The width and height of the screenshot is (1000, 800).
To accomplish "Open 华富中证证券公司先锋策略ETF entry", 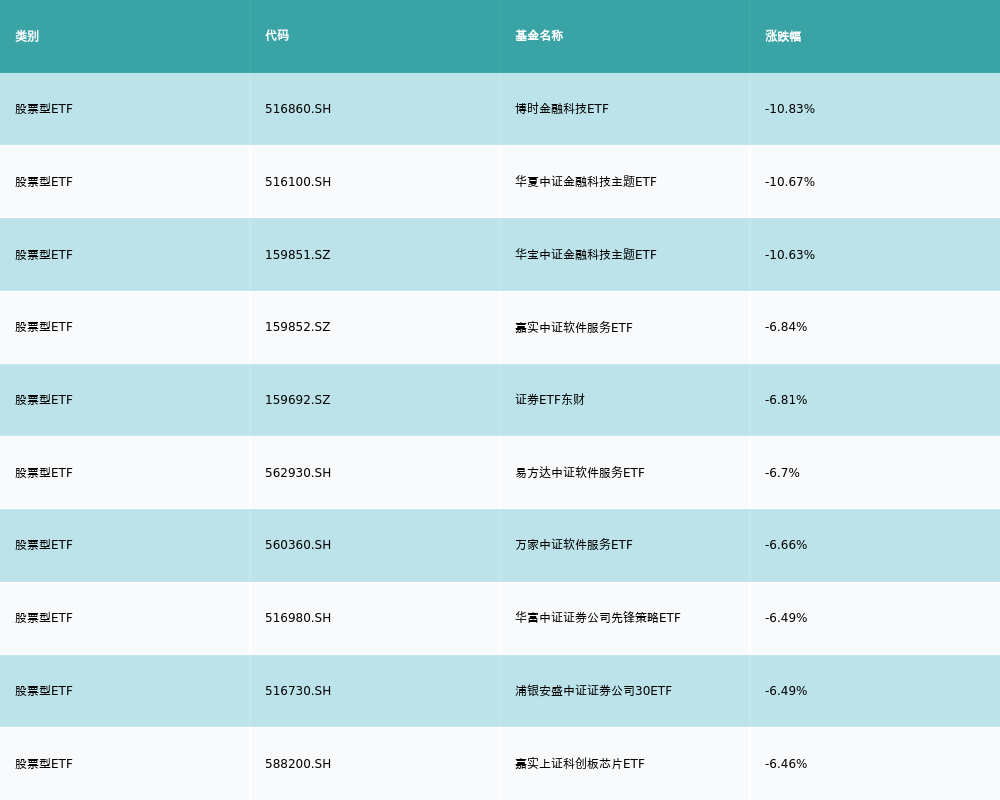I will tap(598, 618).
